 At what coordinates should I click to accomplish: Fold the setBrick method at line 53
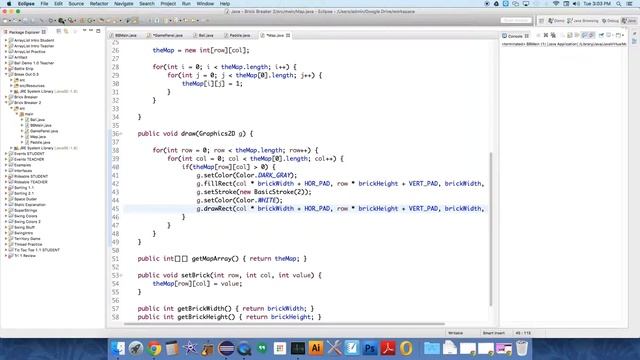121,276
